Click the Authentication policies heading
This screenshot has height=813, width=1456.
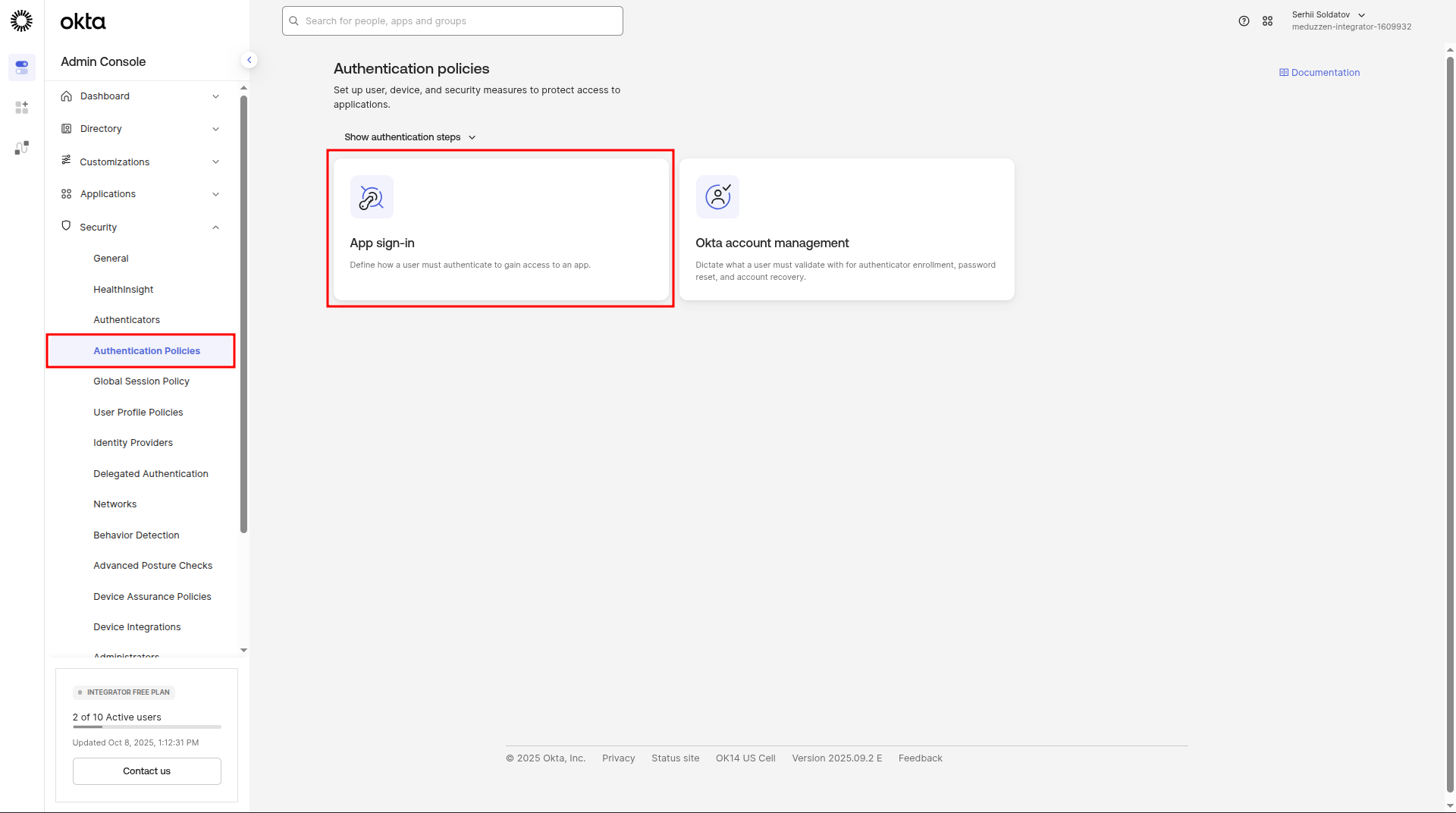click(x=412, y=69)
